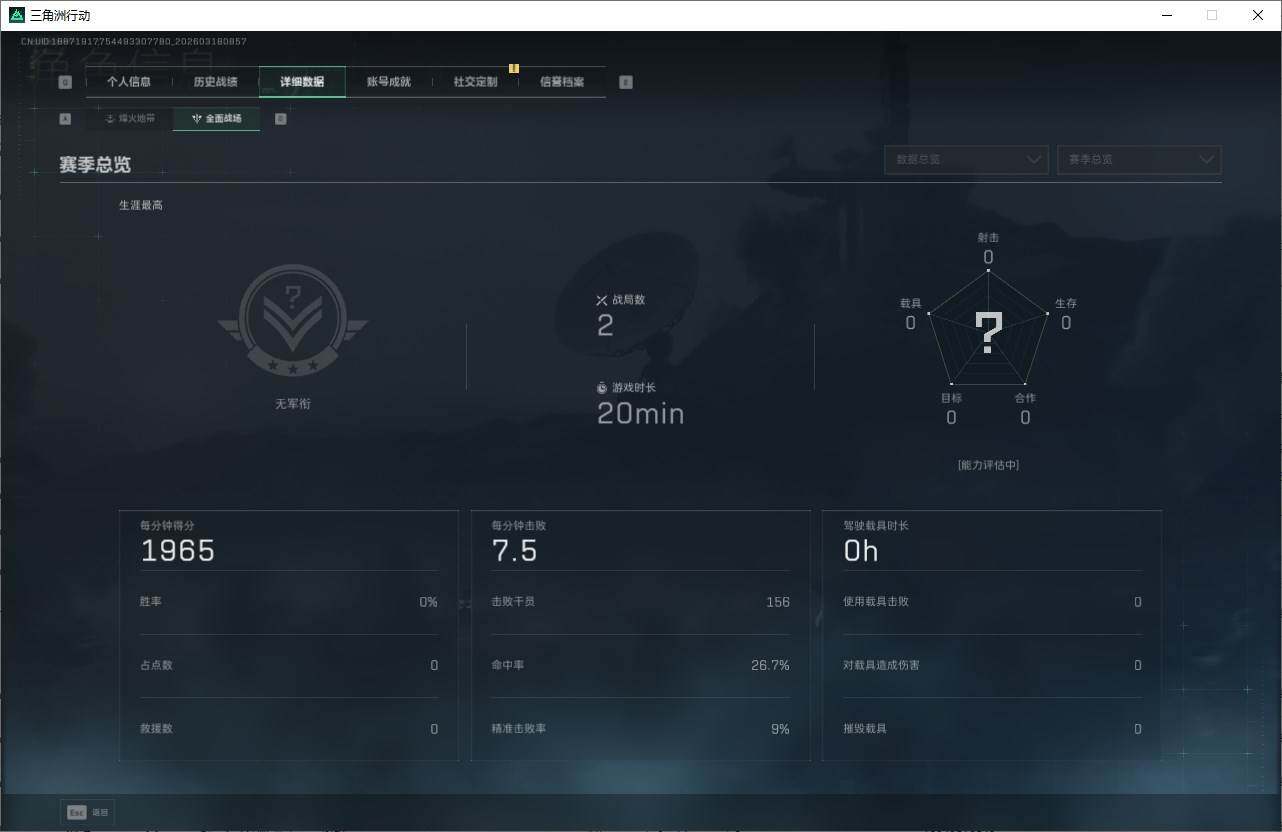Switch to the 历史战绩 tab
Viewport: 1282px width, 832px height.
[215, 82]
